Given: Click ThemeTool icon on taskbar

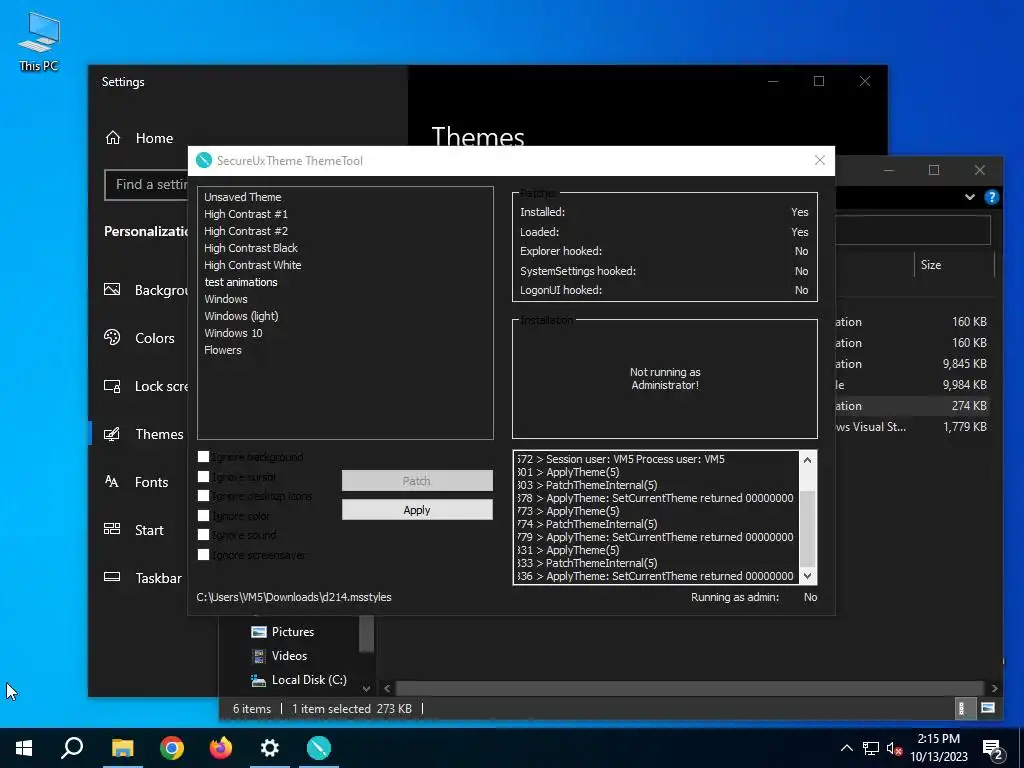Looking at the screenshot, I should [319, 748].
